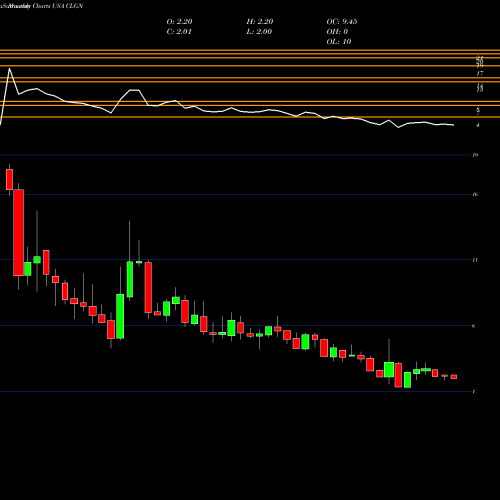Image resolution: width=500 pixels, height=500 pixels.
Task: Click the 'OL: 10' reading
Action: coord(339,42)
